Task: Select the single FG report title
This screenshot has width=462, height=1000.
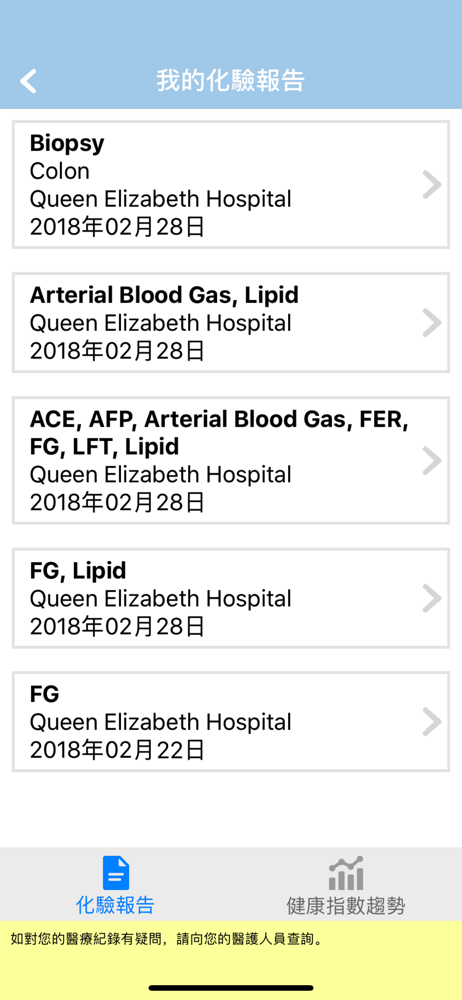Action: (x=45, y=693)
